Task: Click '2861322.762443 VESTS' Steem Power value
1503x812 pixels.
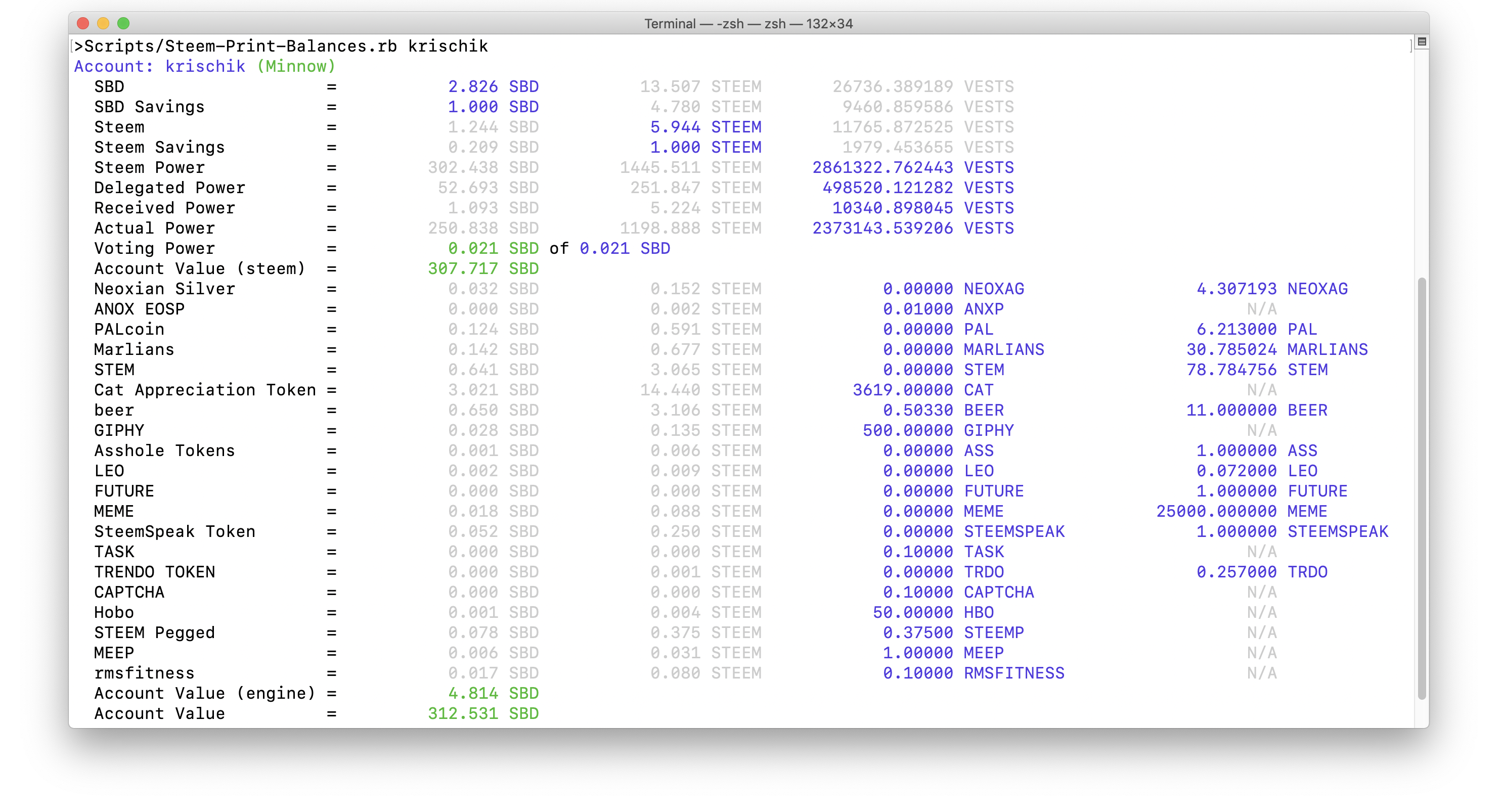Action: 912,168
